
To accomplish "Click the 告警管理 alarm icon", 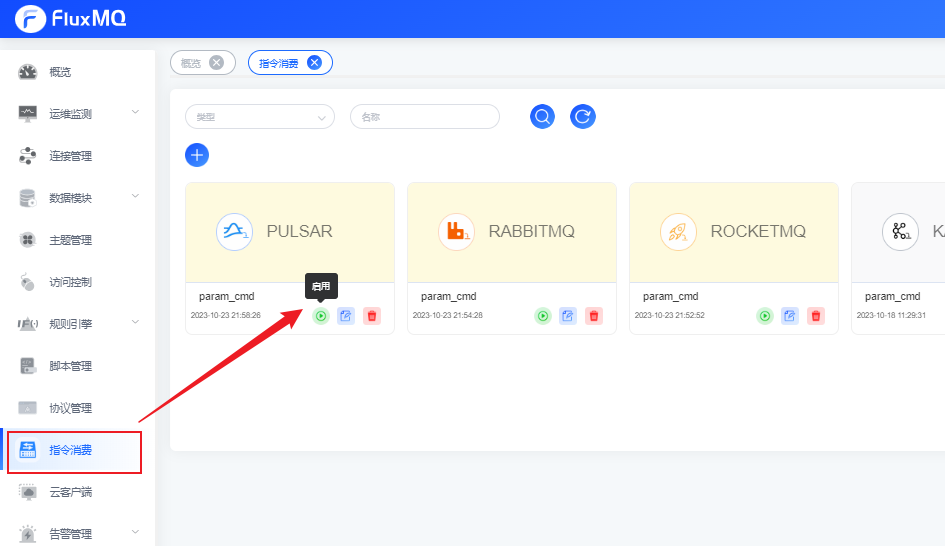I will click(28, 534).
